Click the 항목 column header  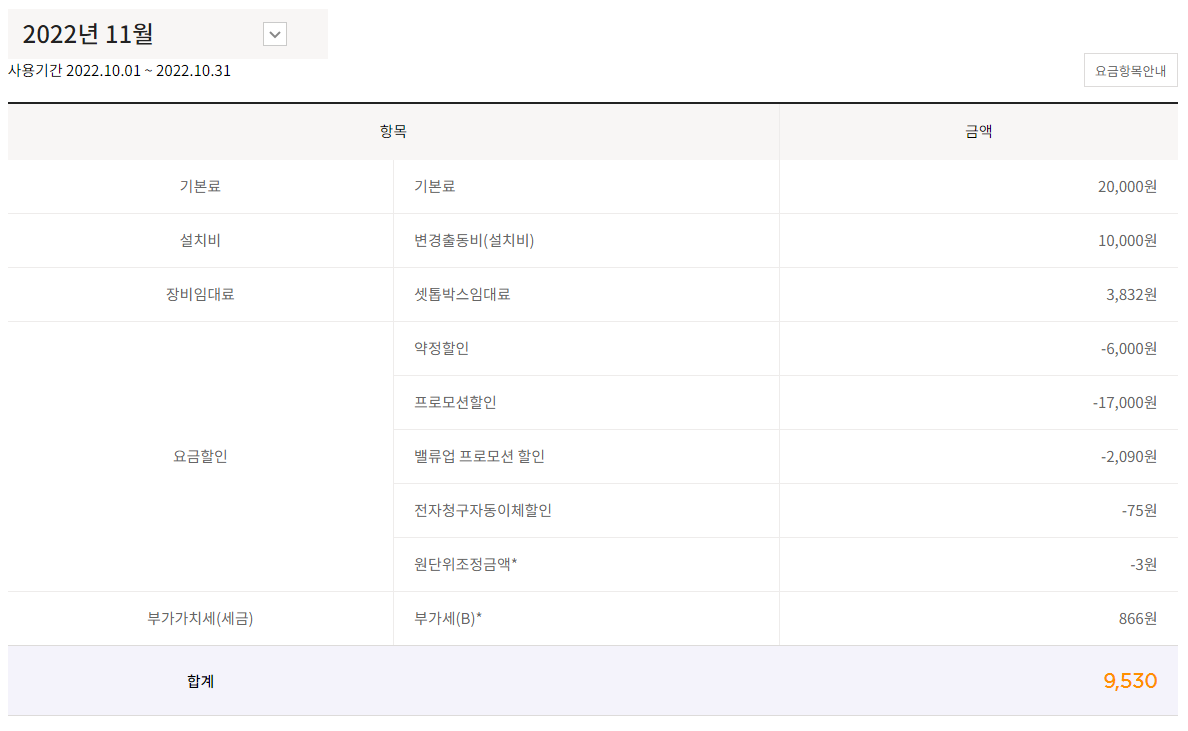pyautogui.click(x=393, y=132)
